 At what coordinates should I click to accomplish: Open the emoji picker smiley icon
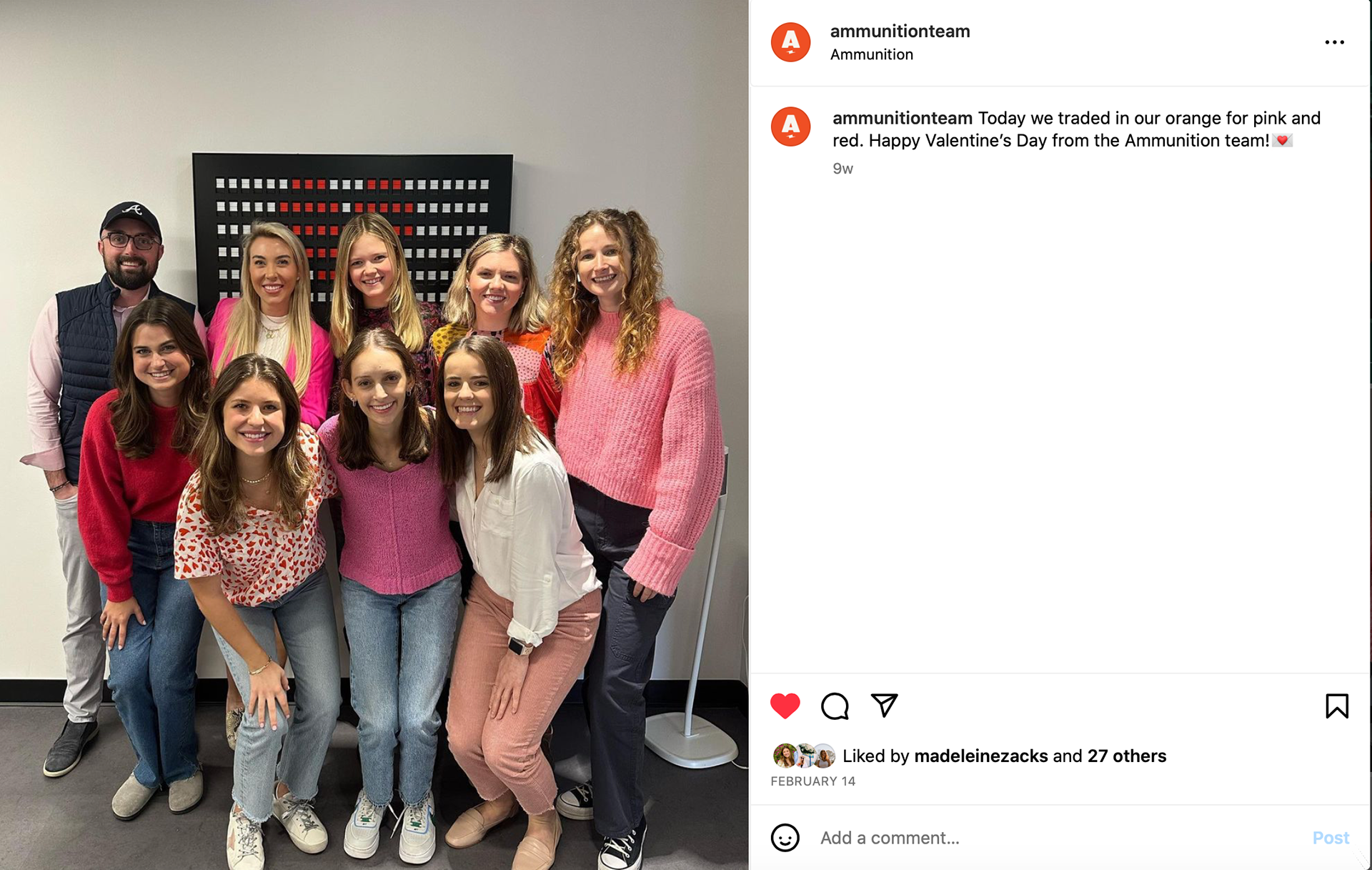[785, 837]
